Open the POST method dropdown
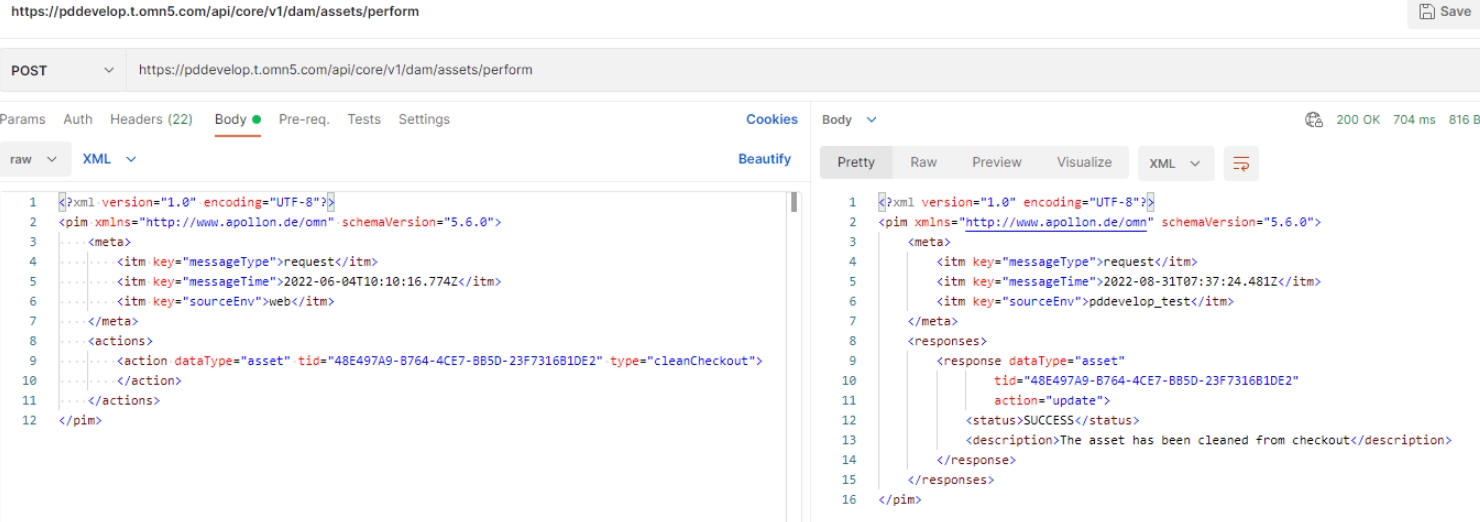Screen dimensions: 1480x522 pyautogui.click(x=60, y=71)
